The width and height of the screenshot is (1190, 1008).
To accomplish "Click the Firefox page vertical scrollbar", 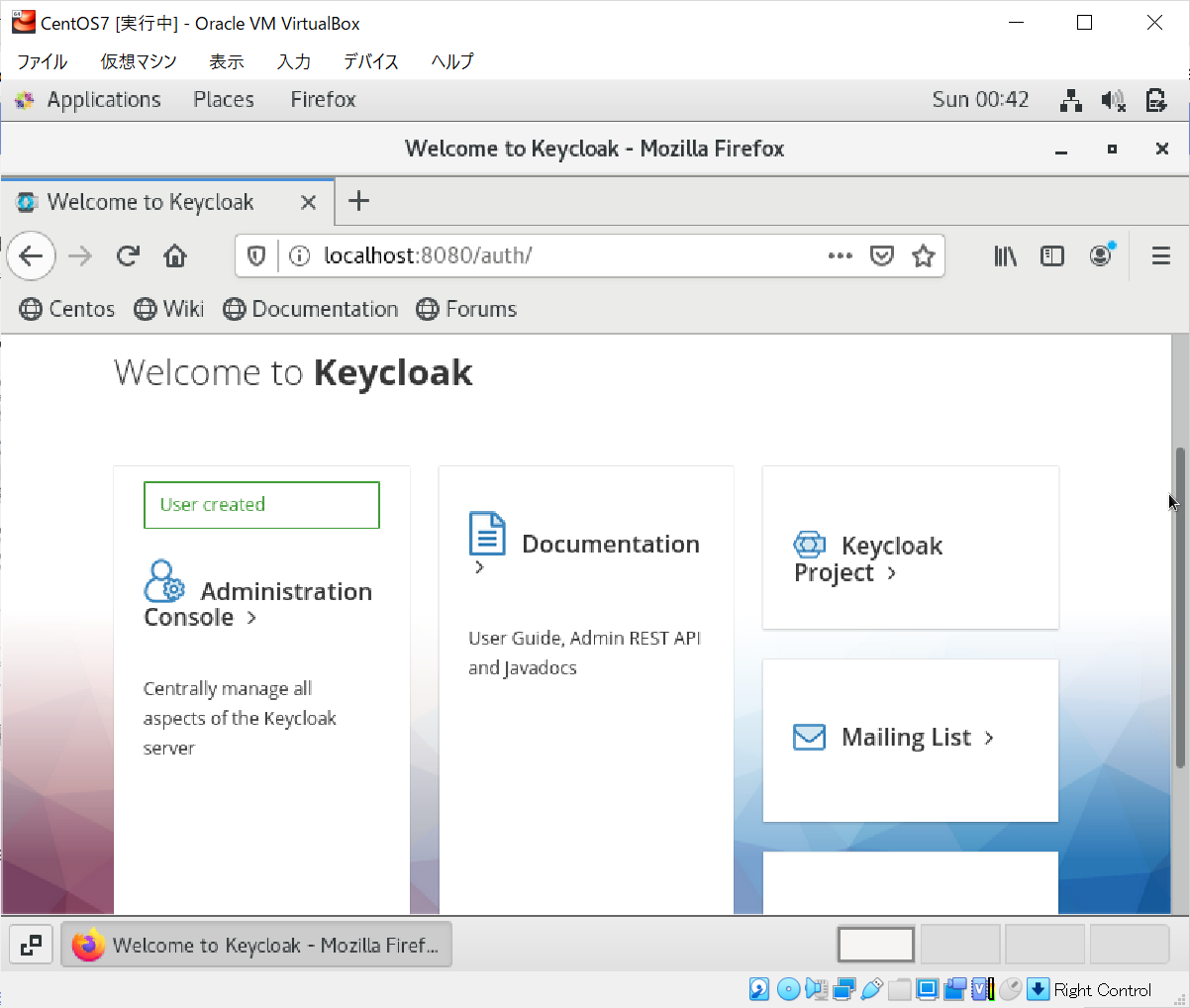I will click(x=1179, y=608).
